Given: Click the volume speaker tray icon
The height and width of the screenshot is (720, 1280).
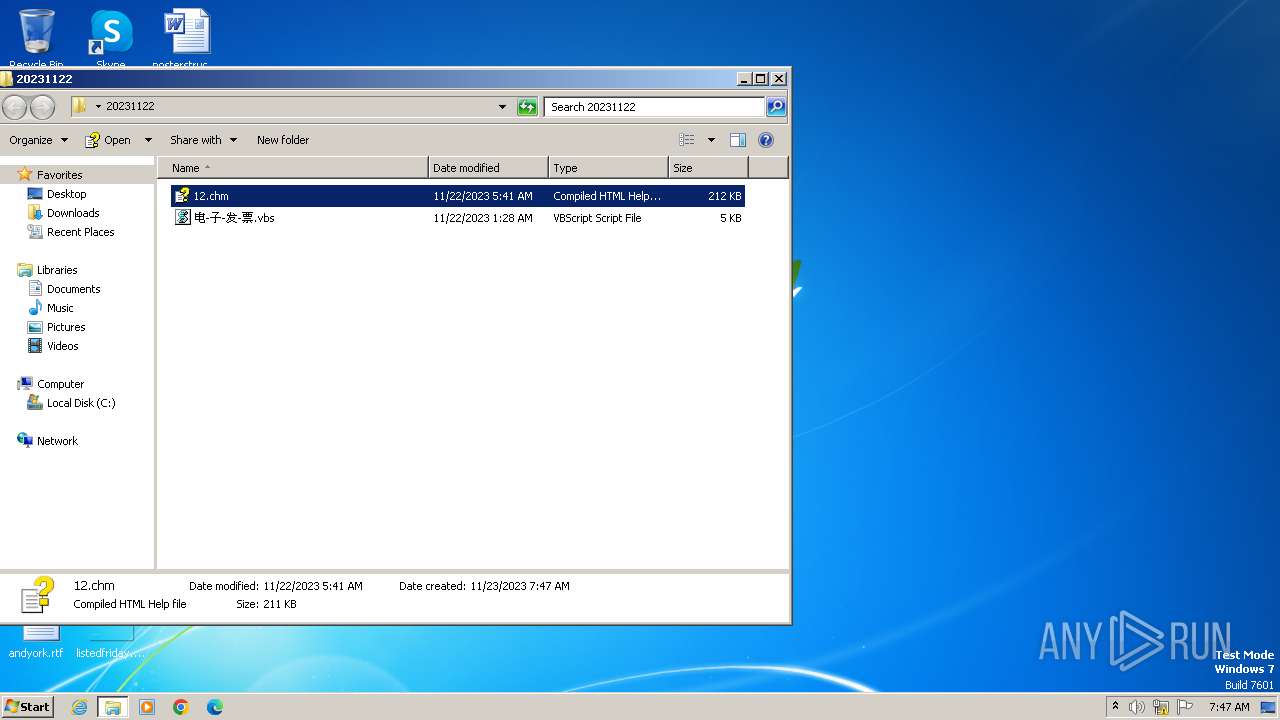Looking at the screenshot, I should tap(1136, 707).
